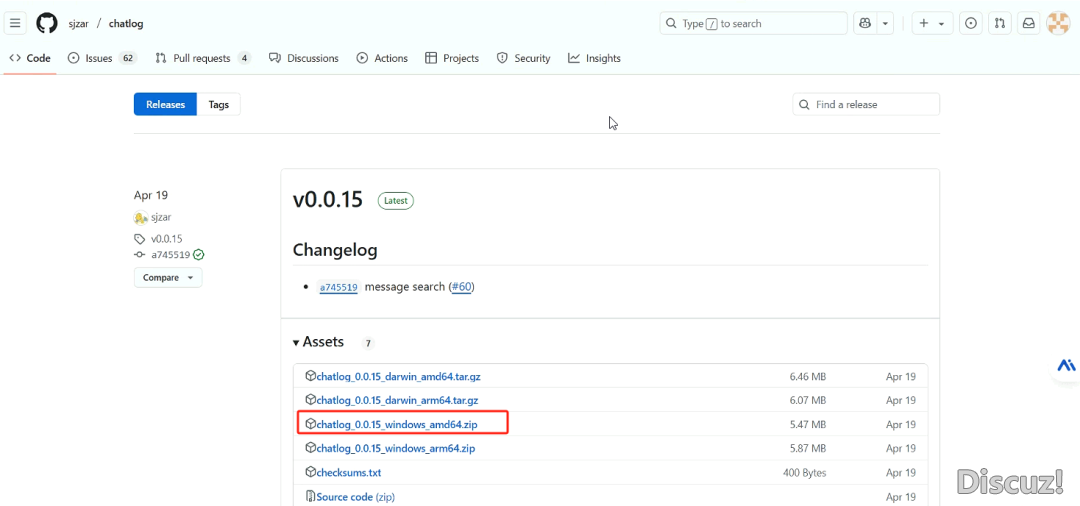1080x506 pixels.
Task: Click the floating blue assistant icon at right edge
Action: (x=1066, y=366)
